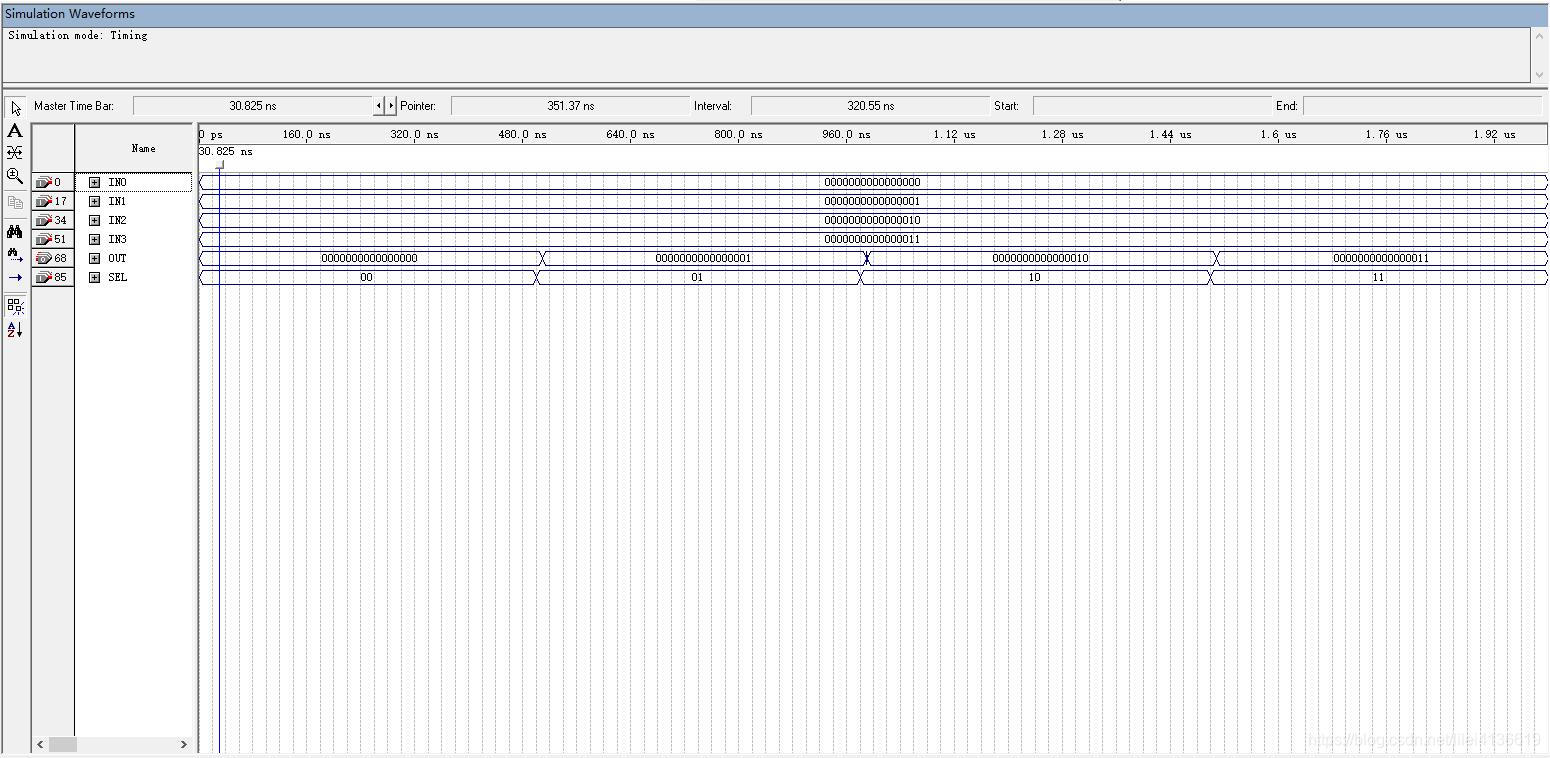Click OUT waveform segment 0000000000000001
Image resolution: width=1550 pixels, height=758 pixels.
pyautogui.click(x=703, y=258)
